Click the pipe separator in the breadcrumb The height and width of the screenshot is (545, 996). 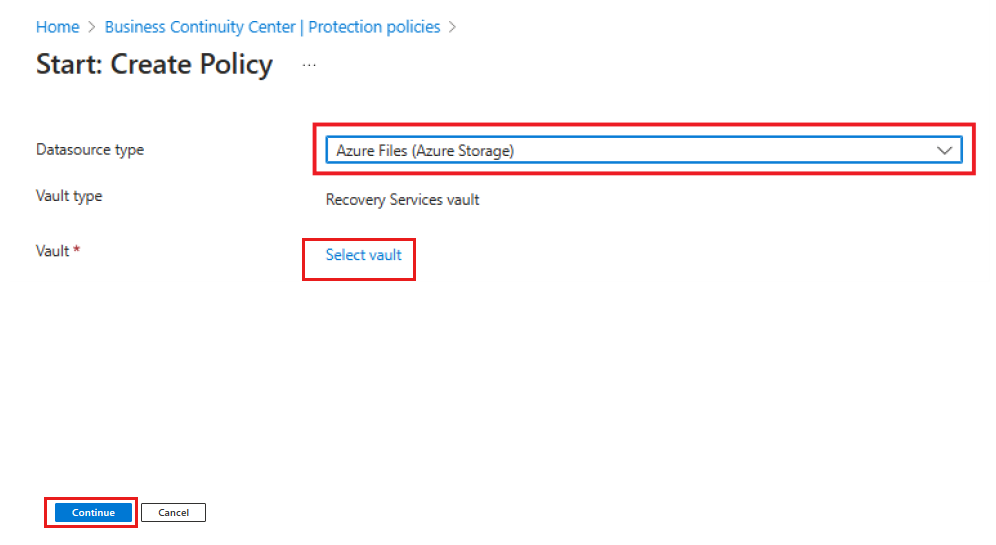coord(302,27)
